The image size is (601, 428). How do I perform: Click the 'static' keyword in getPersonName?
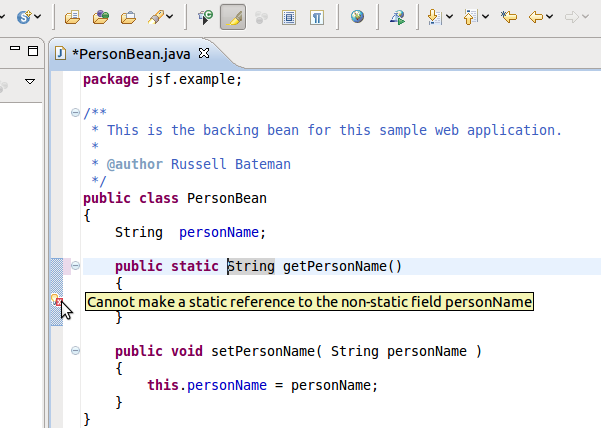click(195, 266)
